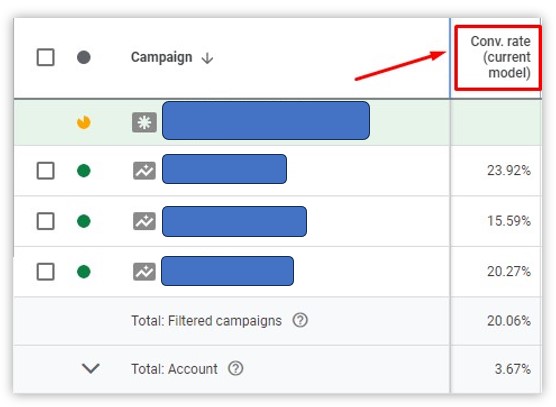Click the Performance Max icon in 15.59% row
The image size is (556, 407).
tap(144, 221)
